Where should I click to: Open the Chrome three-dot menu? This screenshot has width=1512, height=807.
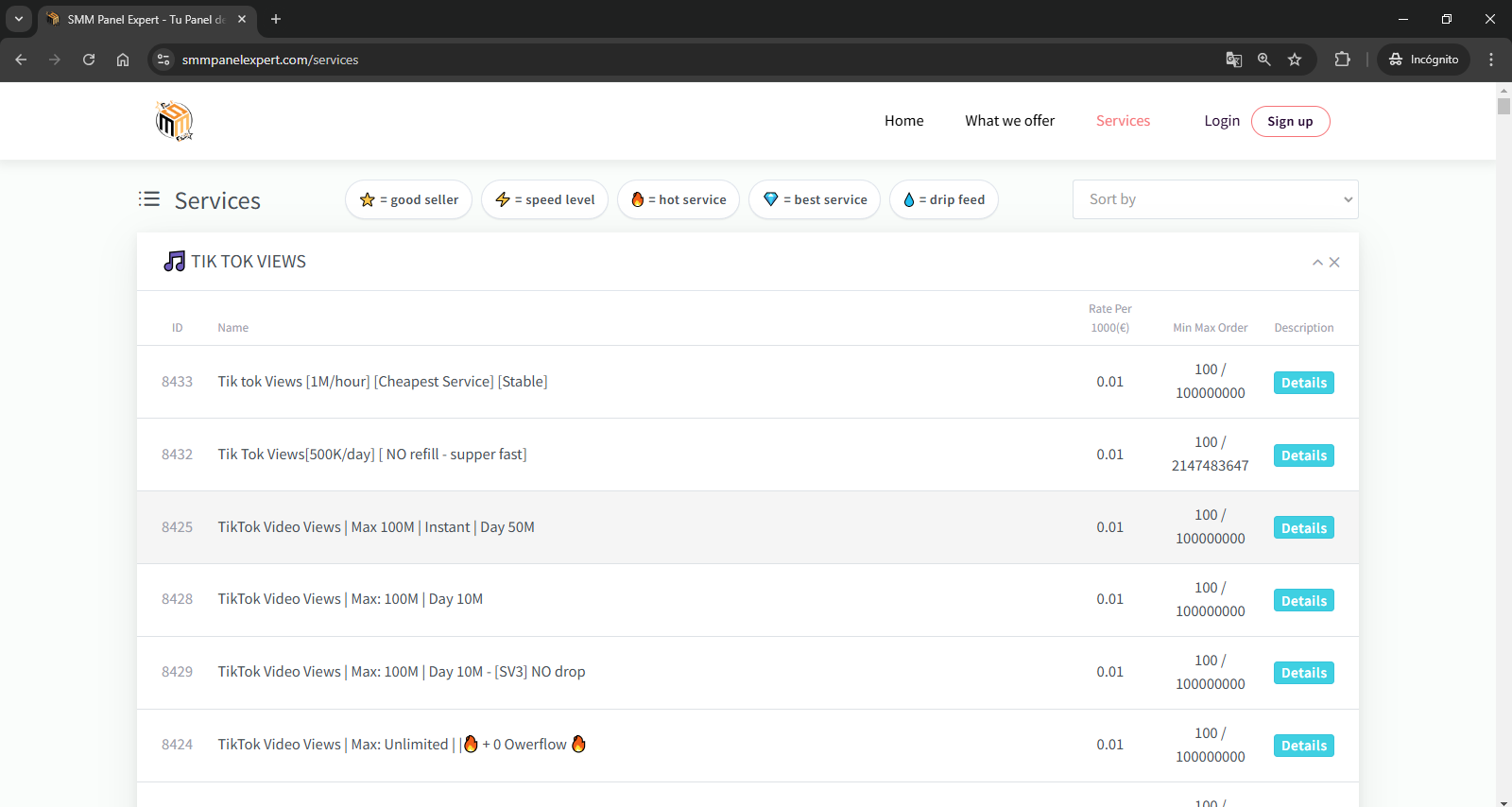(x=1491, y=60)
